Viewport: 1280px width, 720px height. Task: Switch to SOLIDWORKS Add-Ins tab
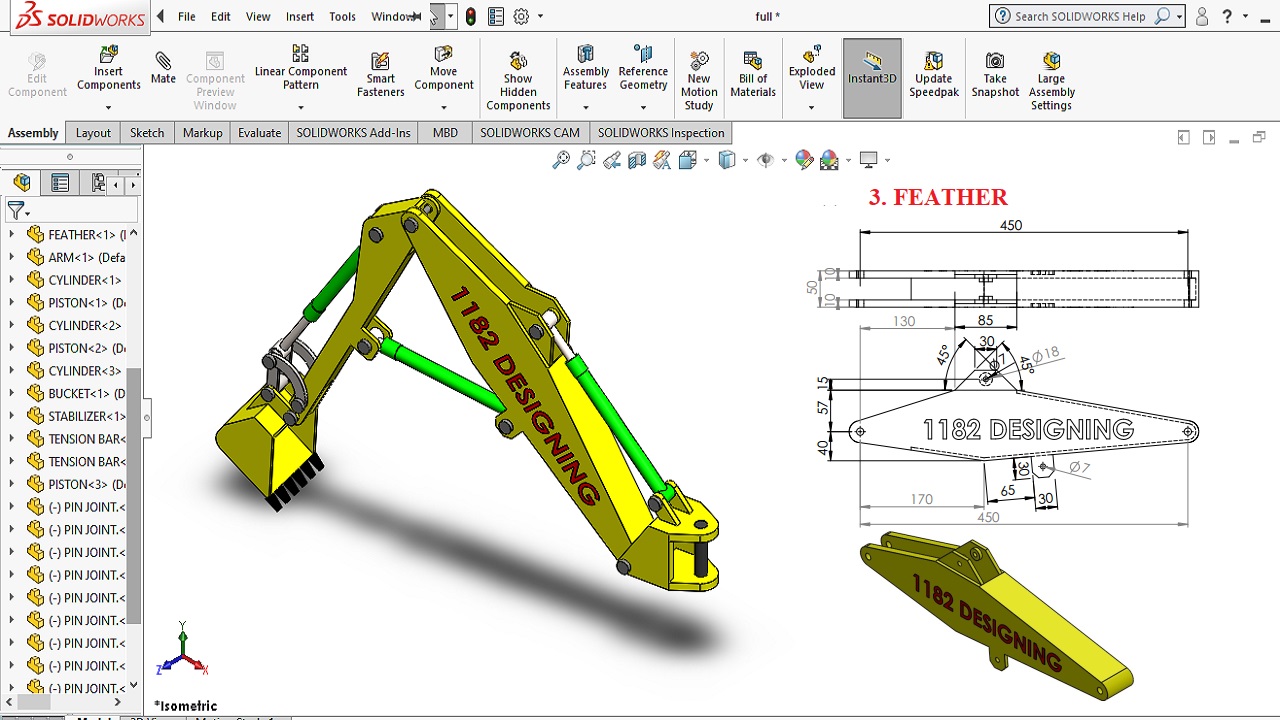click(353, 133)
